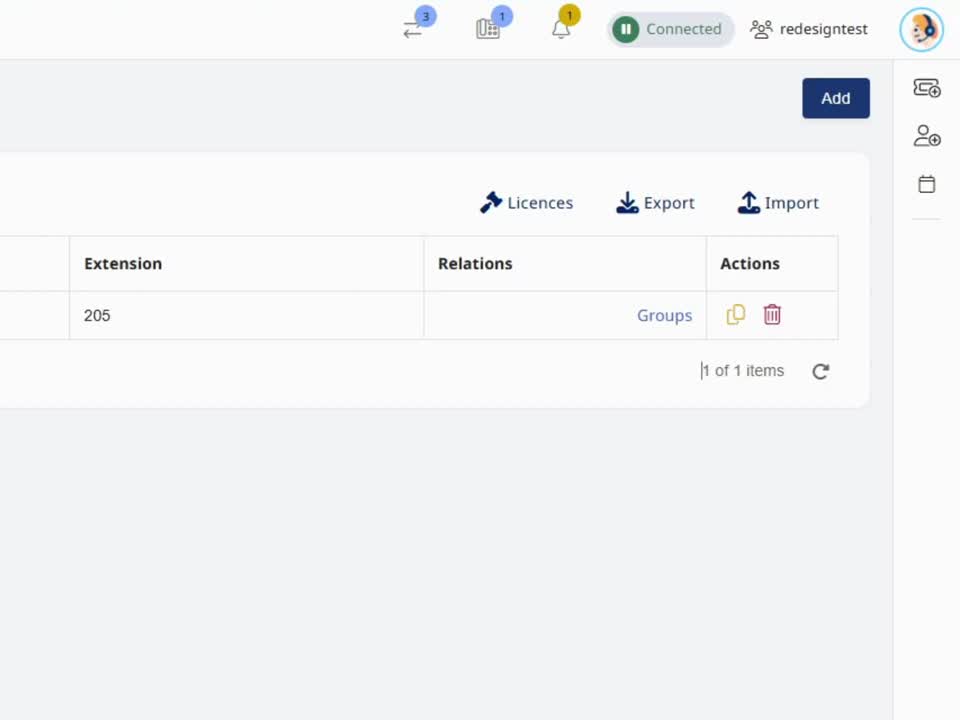
Task: Refresh the table list
Action: [820, 371]
